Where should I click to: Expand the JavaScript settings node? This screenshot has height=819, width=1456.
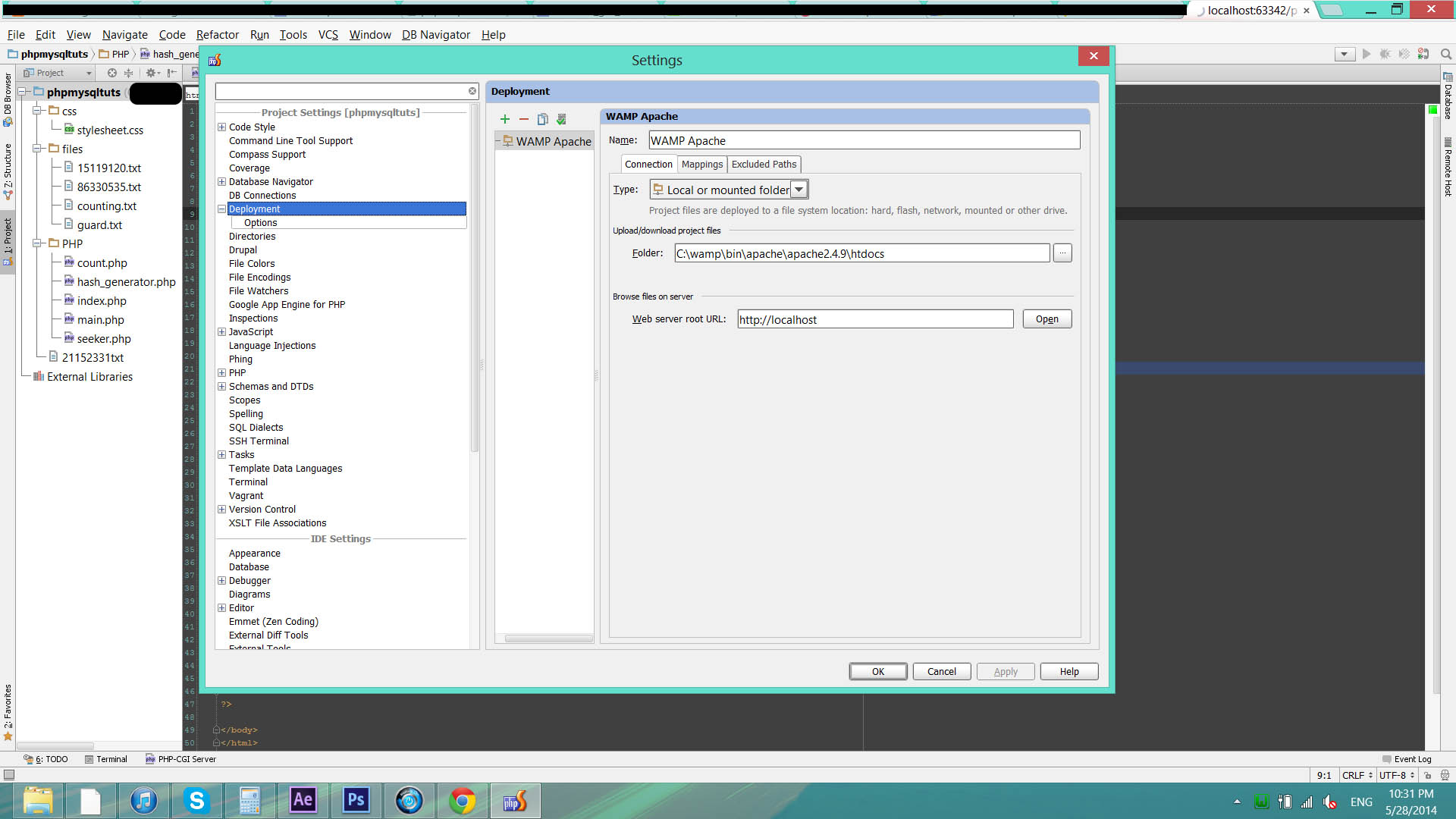(x=221, y=332)
